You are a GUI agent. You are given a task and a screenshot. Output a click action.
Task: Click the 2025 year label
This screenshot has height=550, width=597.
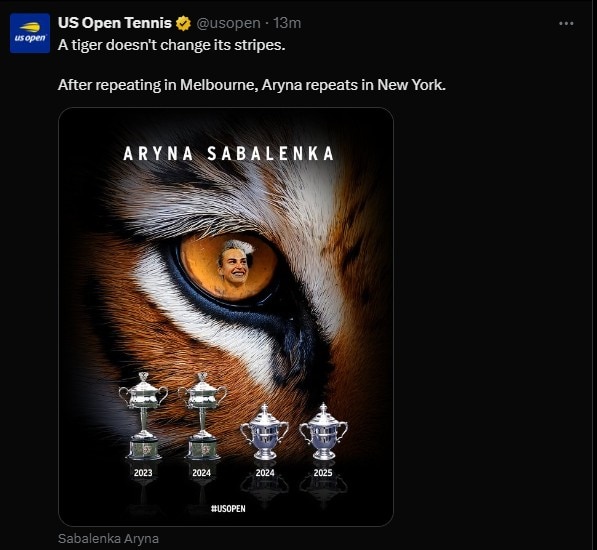coord(323,473)
